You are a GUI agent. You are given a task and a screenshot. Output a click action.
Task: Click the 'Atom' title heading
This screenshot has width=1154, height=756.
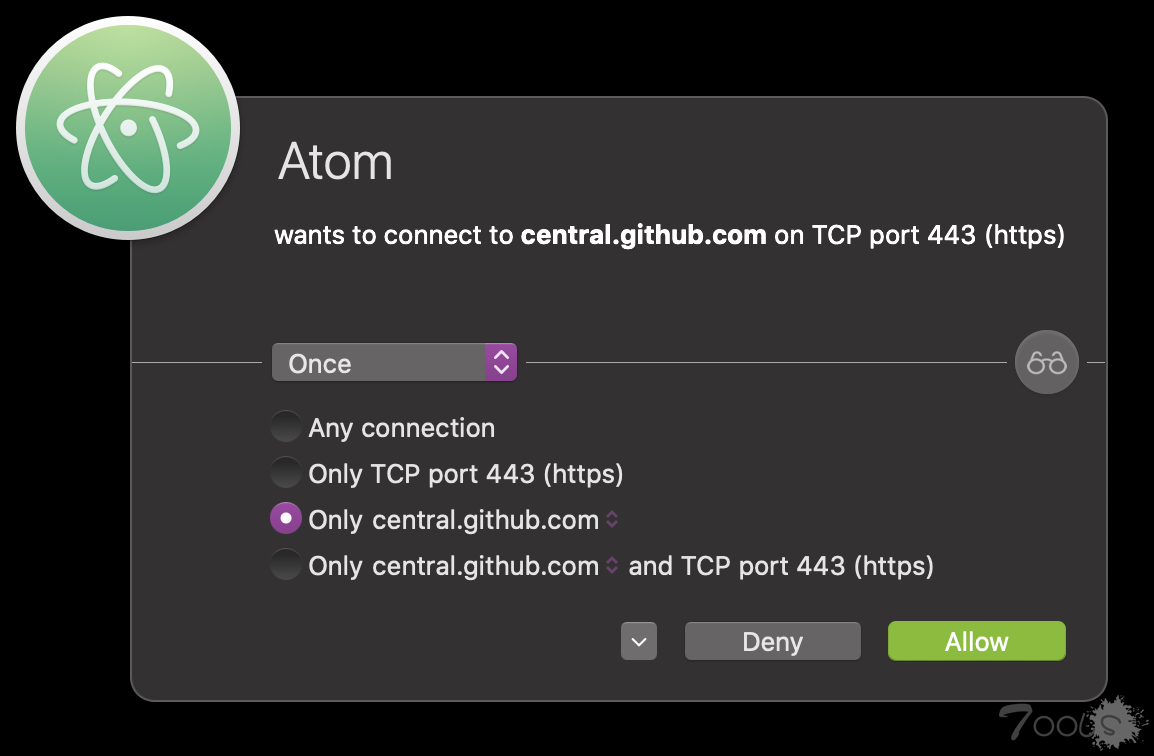click(x=335, y=161)
